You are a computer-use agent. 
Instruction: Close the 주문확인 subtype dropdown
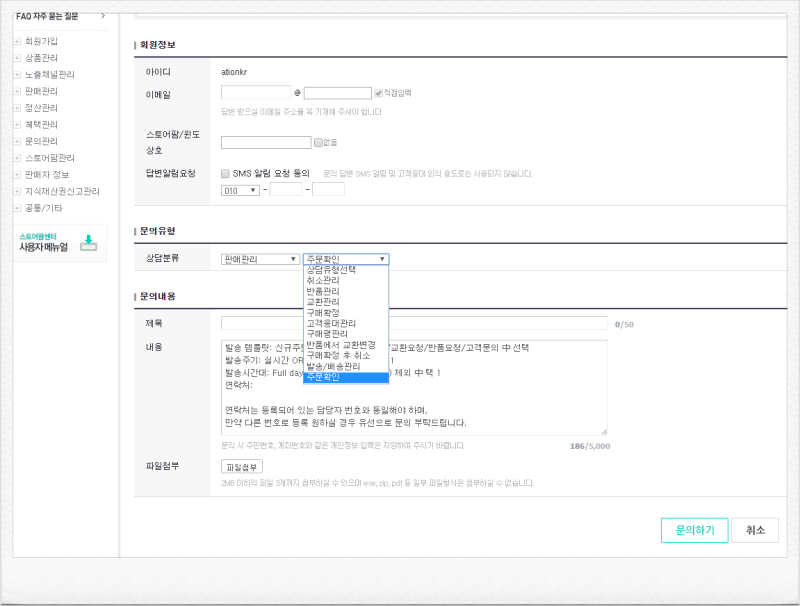[346, 259]
